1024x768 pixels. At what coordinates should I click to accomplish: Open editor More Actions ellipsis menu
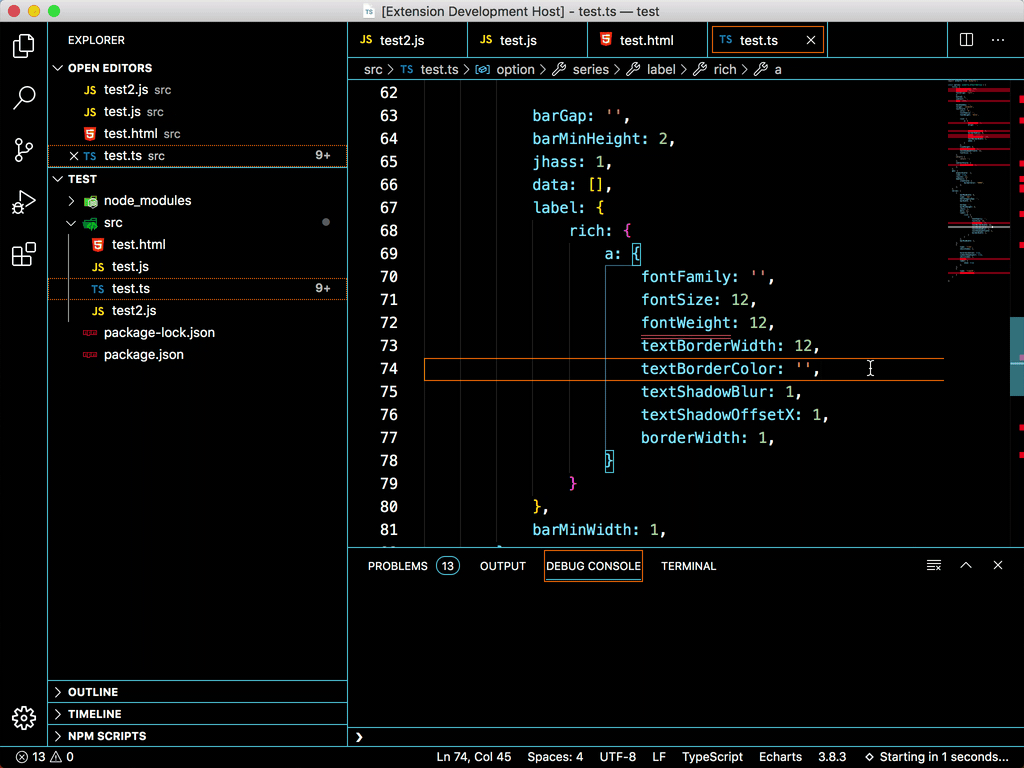click(x=997, y=38)
